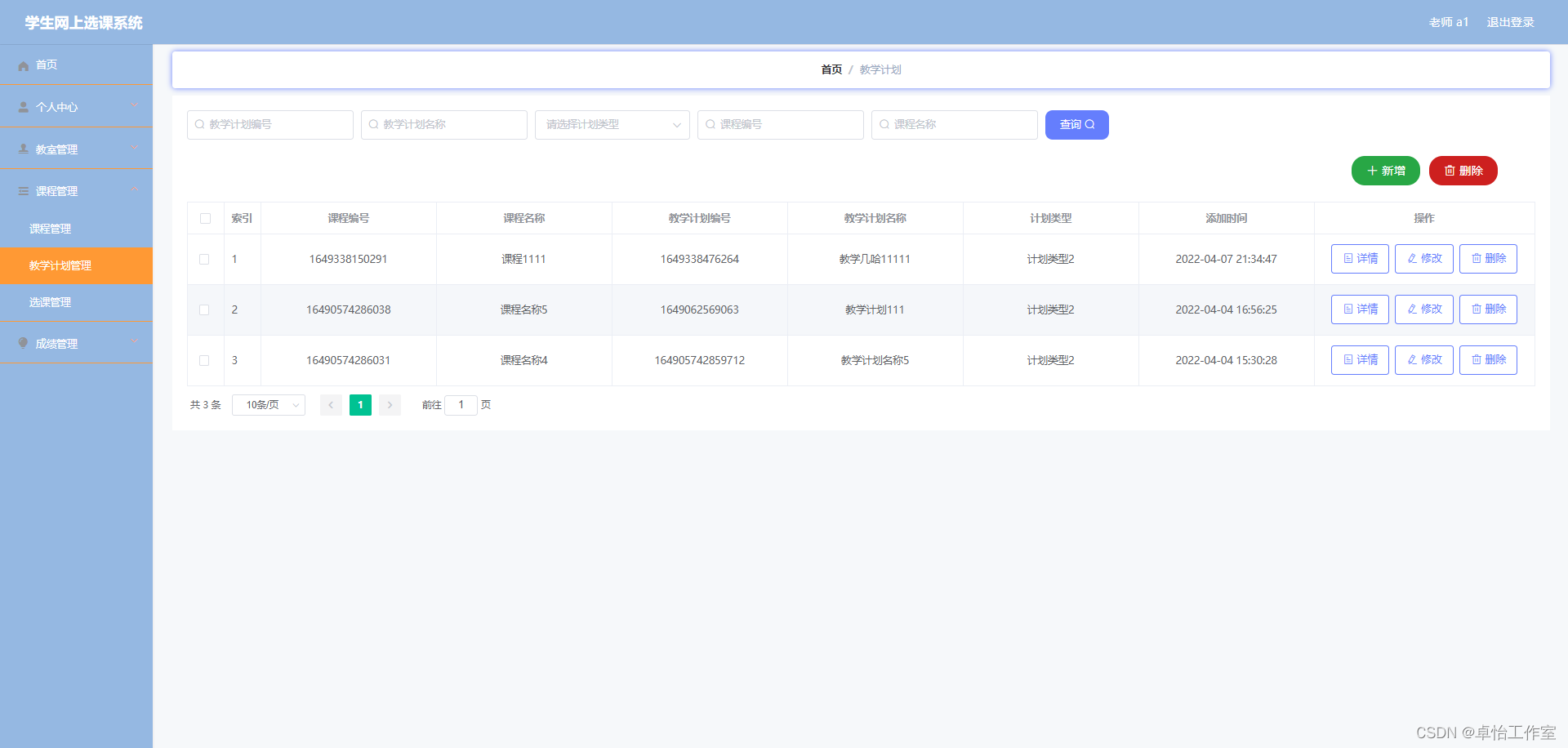1568x748 pixels.
Task: Click the red 删除 batch delete button
Action: (x=1463, y=171)
